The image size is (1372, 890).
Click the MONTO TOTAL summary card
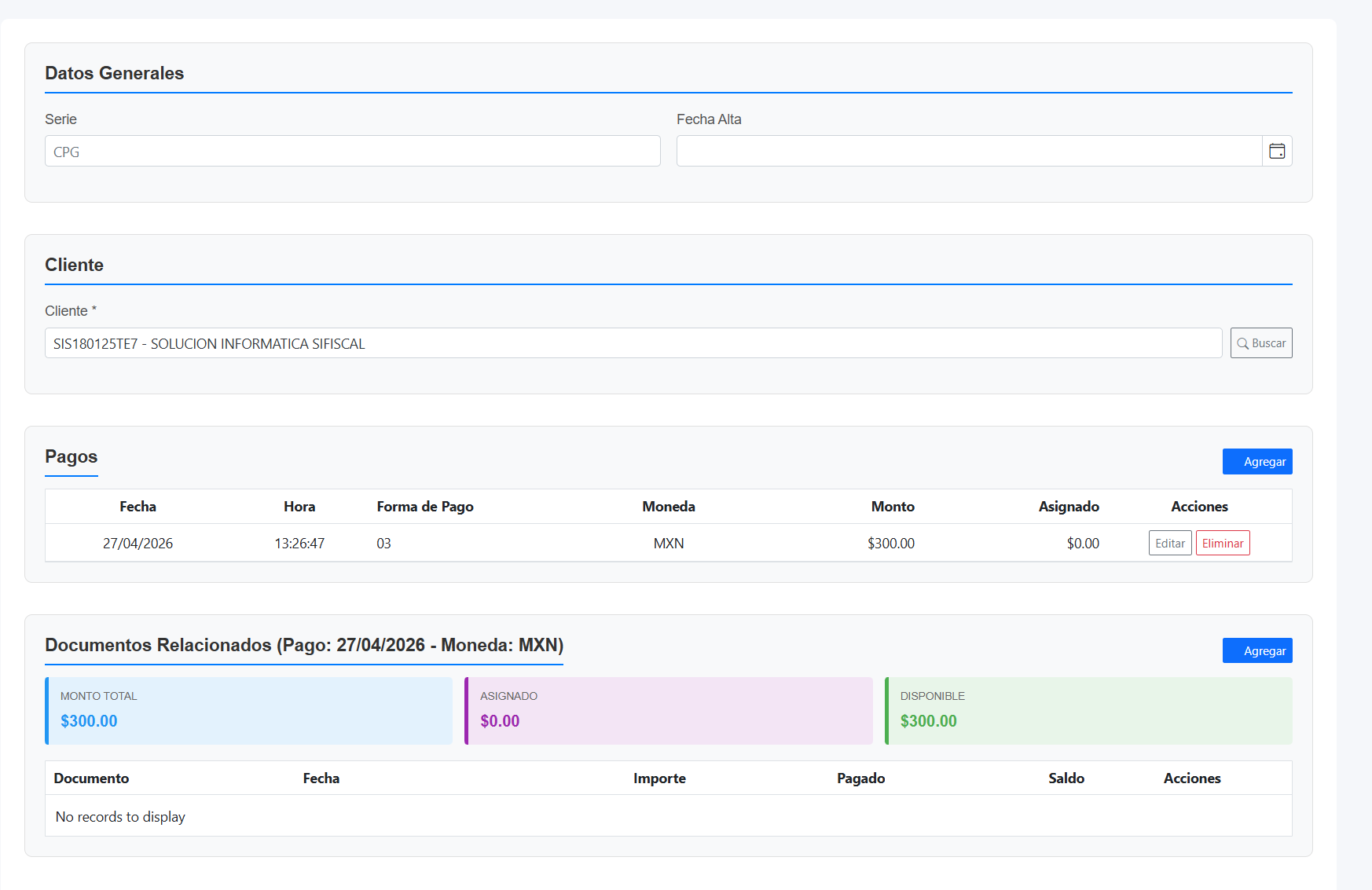[249, 711]
